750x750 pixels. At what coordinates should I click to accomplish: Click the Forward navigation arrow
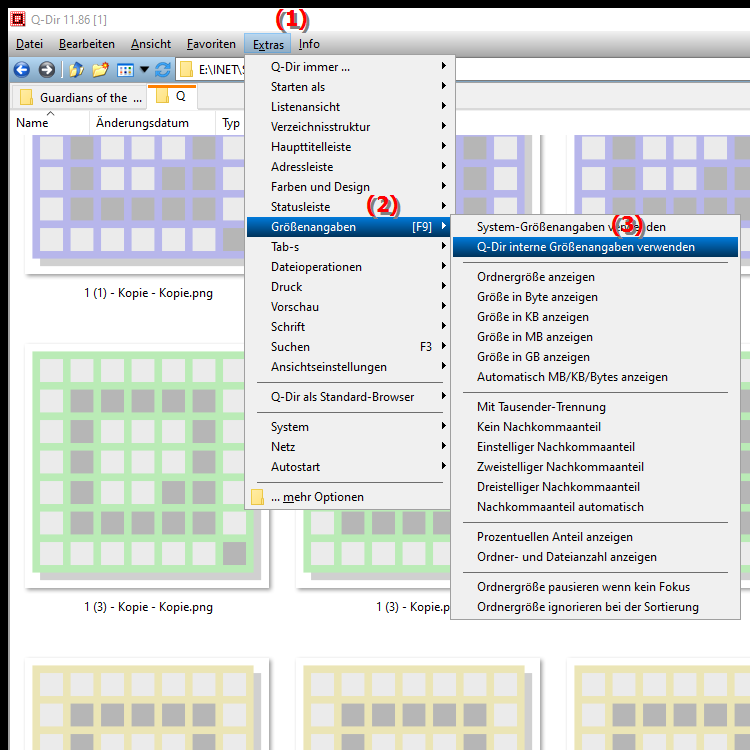(46, 70)
